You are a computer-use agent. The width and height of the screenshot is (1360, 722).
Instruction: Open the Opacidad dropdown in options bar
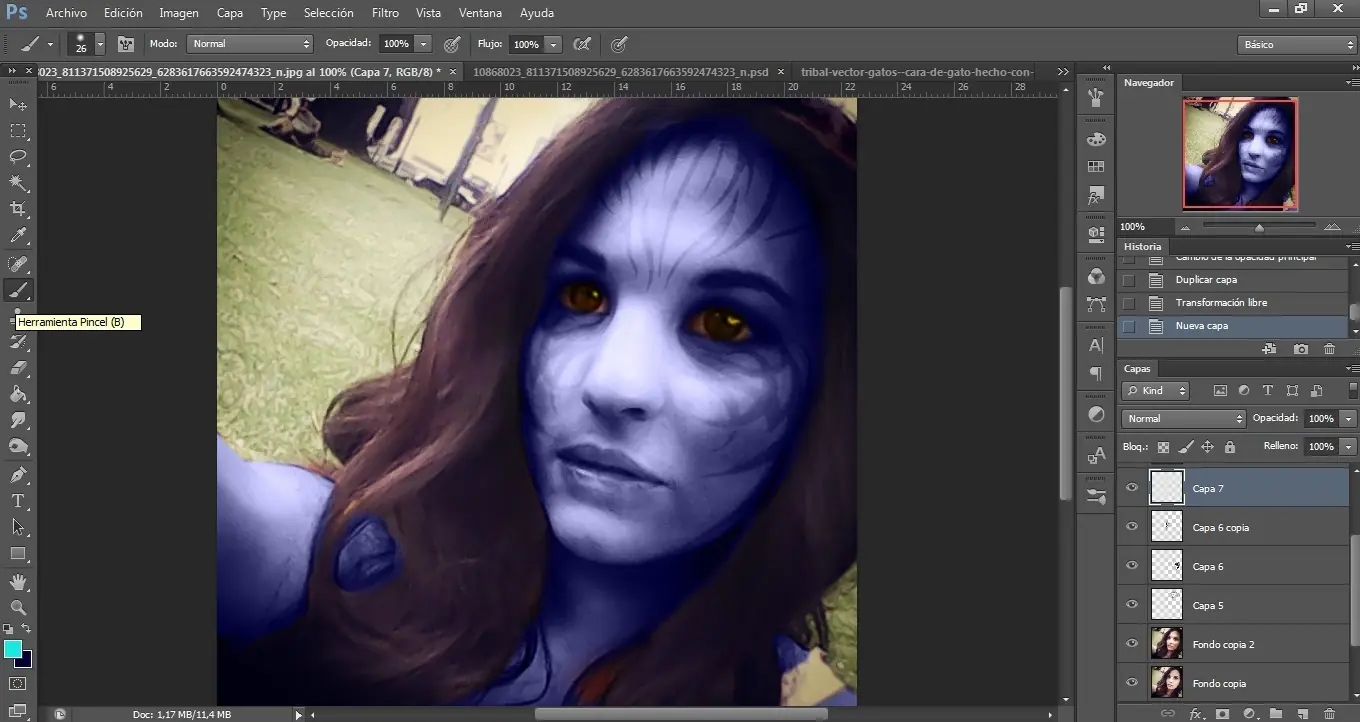pos(423,44)
